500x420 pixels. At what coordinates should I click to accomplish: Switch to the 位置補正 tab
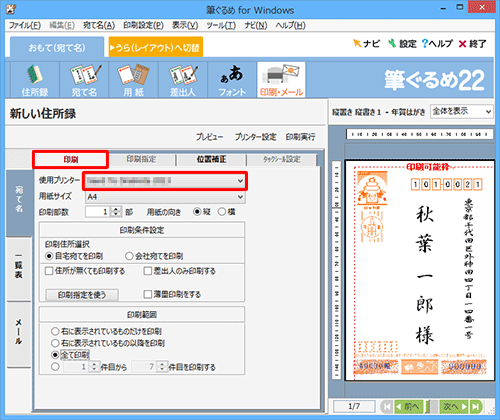pyautogui.click(x=211, y=159)
